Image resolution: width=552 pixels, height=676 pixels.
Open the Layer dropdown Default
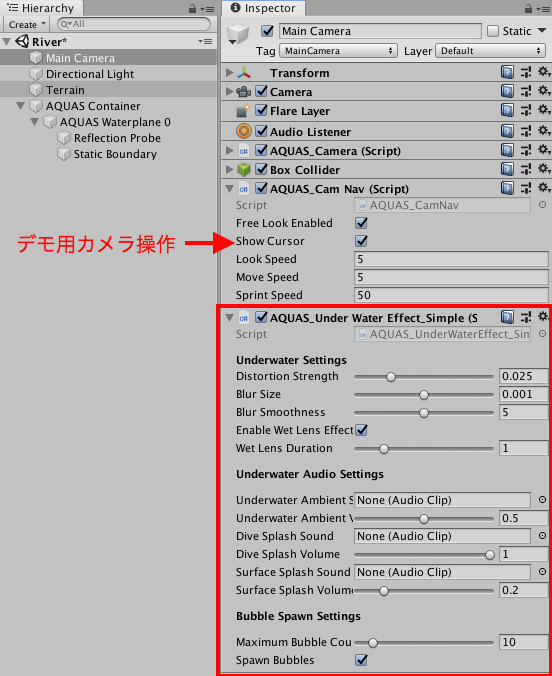click(x=490, y=51)
